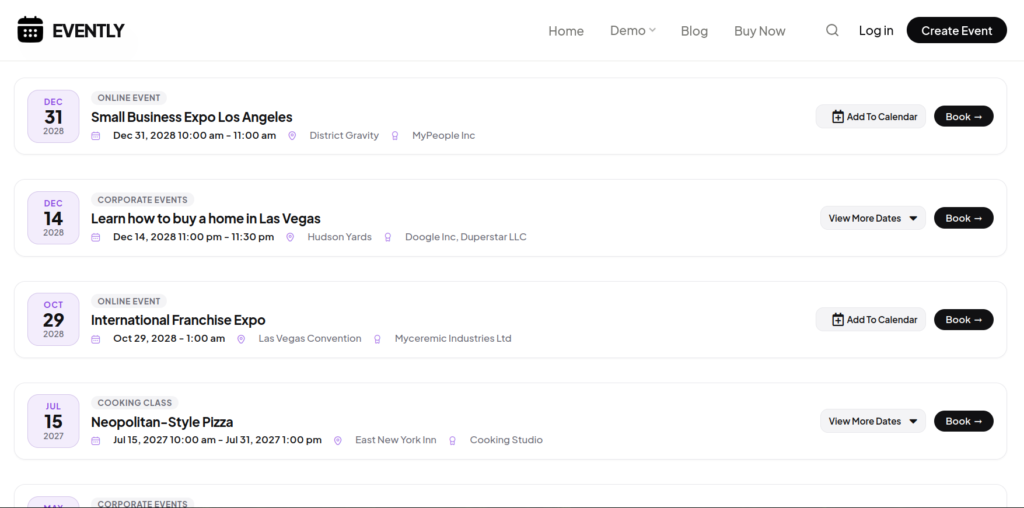The image size is (1024, 508).
Task: Click Dec 14 2028 date badge
Action: (x=54, y=218)
